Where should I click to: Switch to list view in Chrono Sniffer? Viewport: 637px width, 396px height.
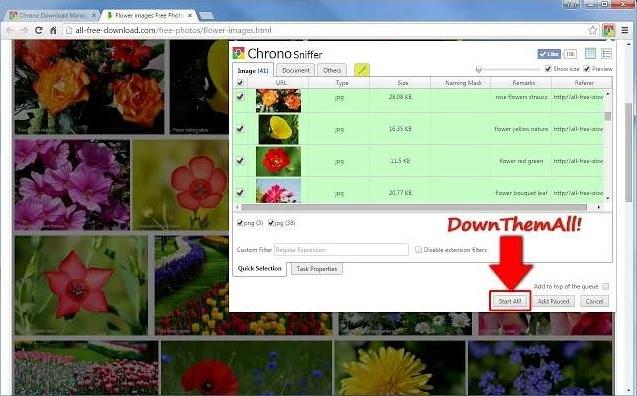click(x=606, y=54)
